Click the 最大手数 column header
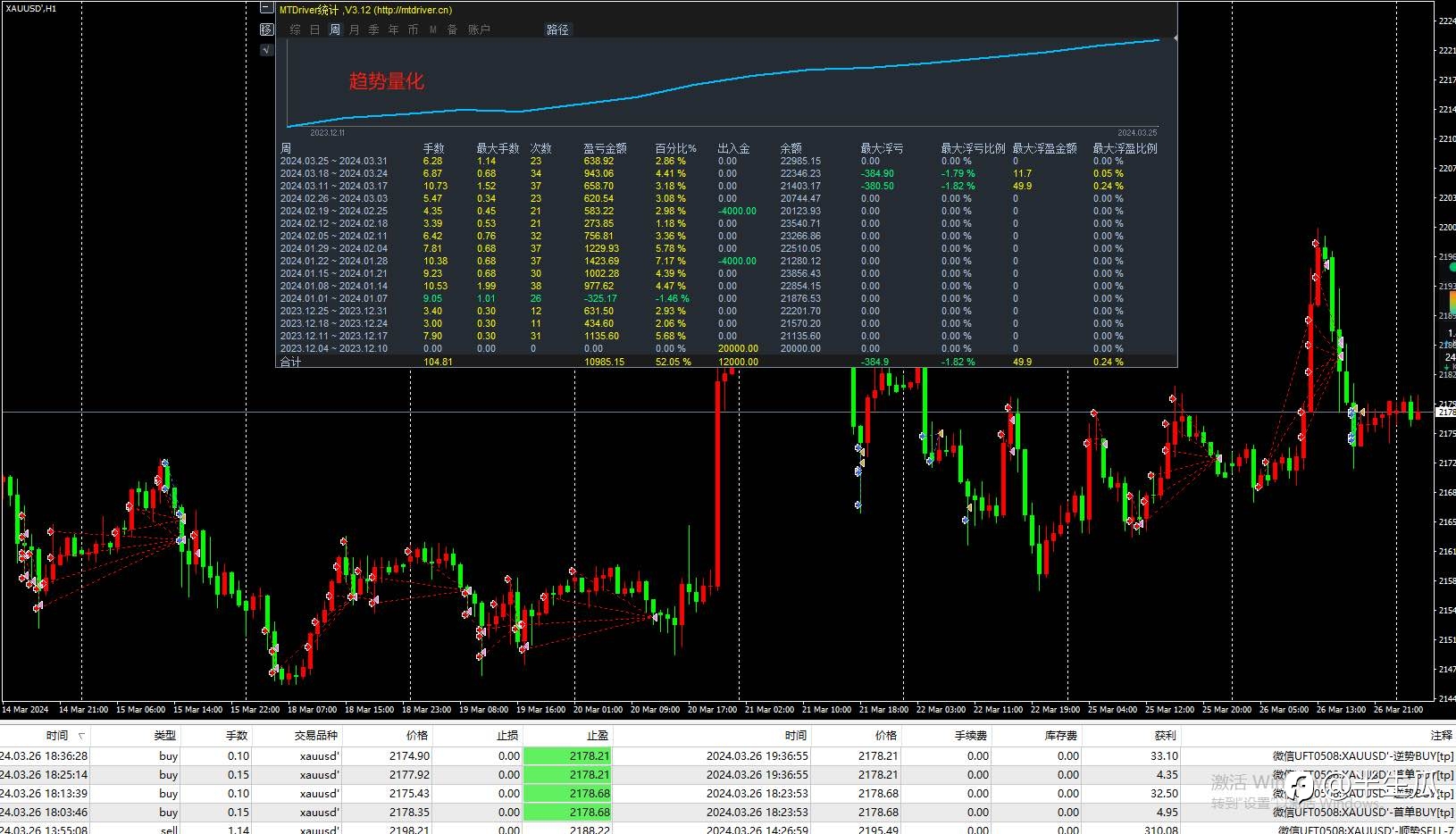 pyautogui.click(x=498, y=148)
